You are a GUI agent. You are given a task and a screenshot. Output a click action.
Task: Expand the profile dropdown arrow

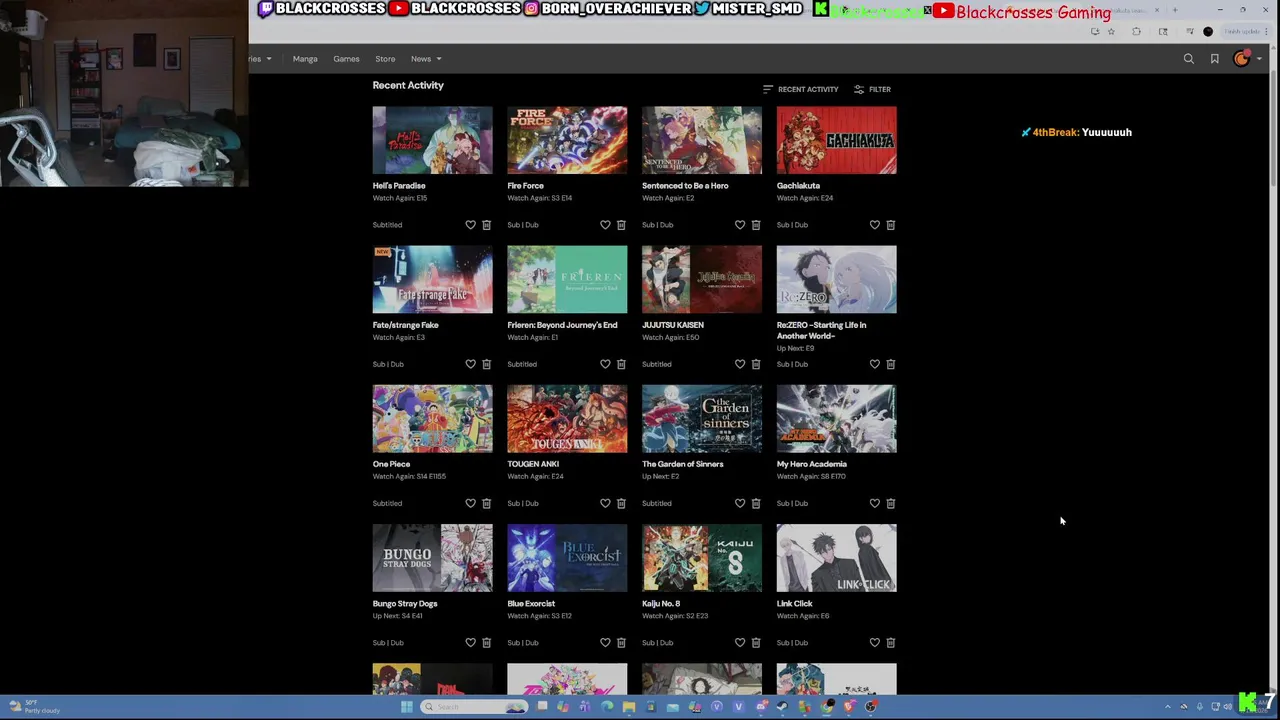[x=1259, y=59]
